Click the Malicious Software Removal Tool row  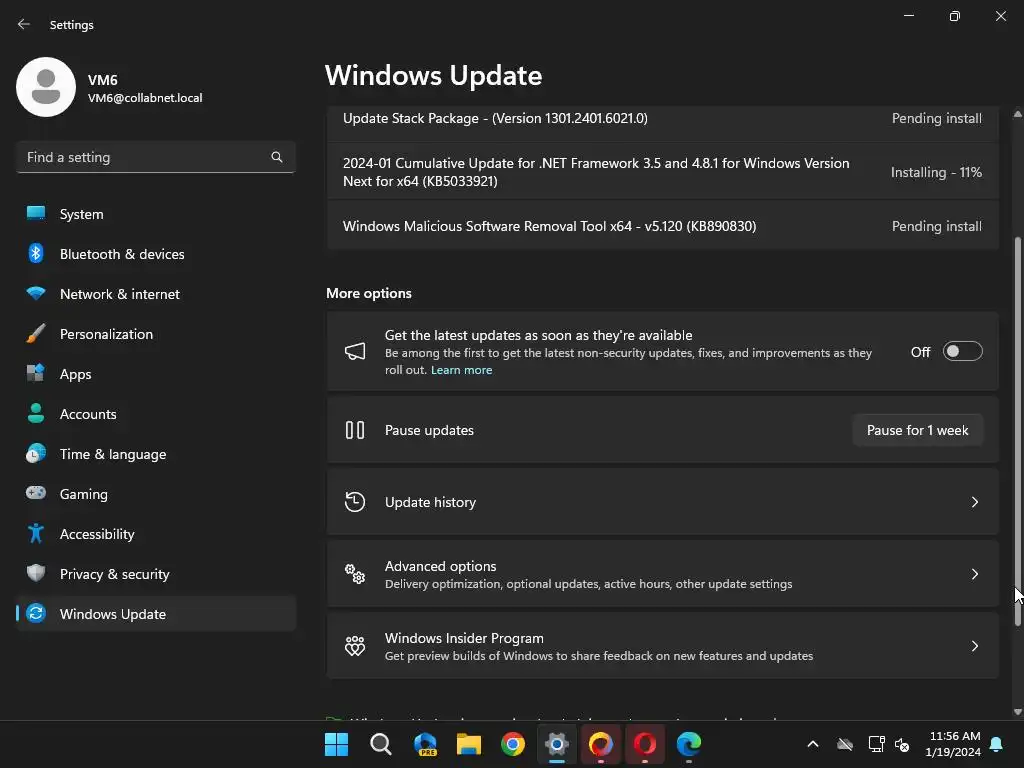coord(663,226)
